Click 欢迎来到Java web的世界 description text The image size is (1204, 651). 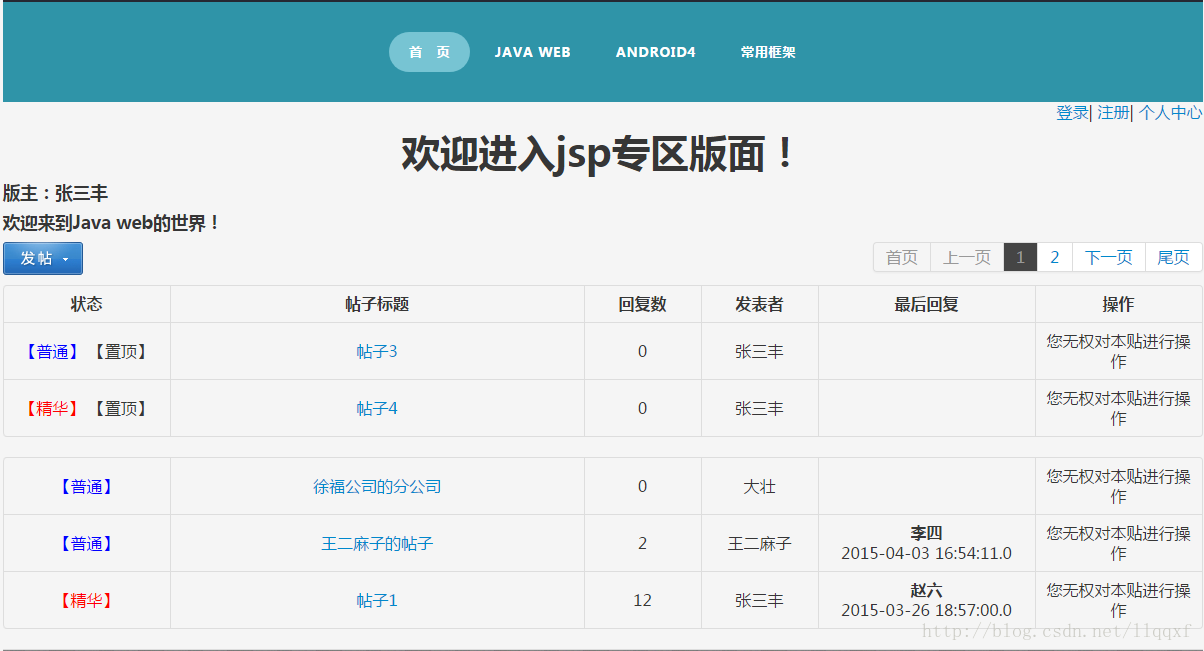pyautogui.click(x=111, y=223)
